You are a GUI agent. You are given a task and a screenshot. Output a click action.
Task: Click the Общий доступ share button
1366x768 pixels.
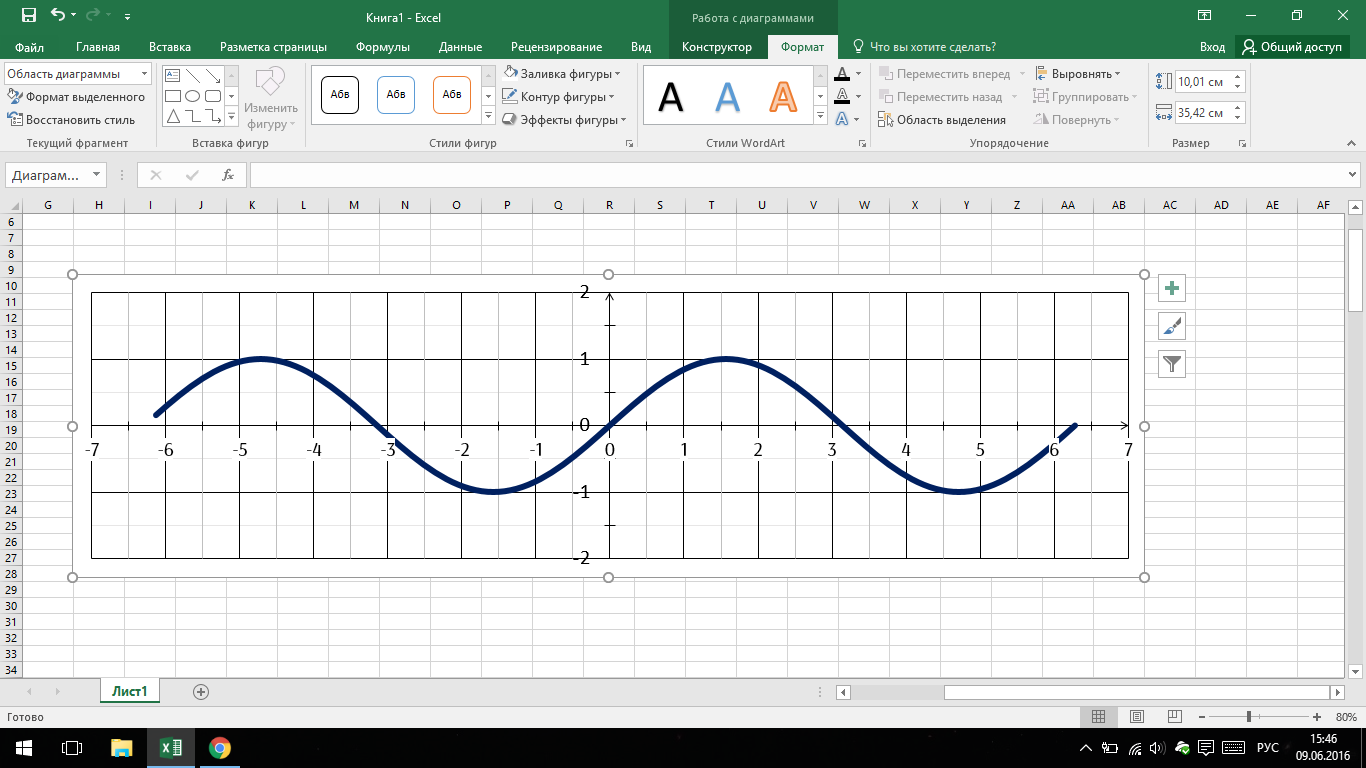(1292, 47)
